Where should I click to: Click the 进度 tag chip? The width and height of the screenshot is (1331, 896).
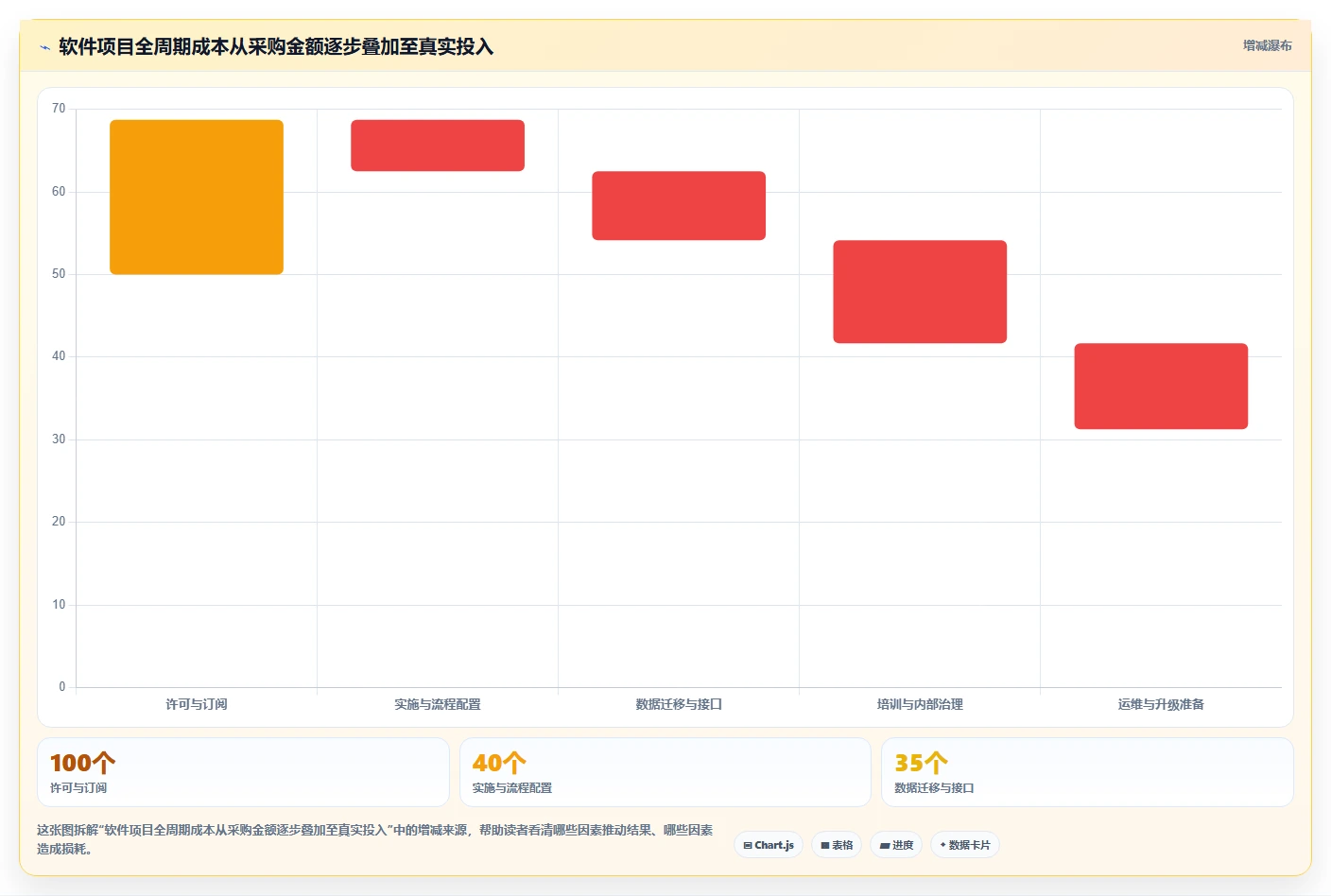pyautogui.click(x=896, y=845)
